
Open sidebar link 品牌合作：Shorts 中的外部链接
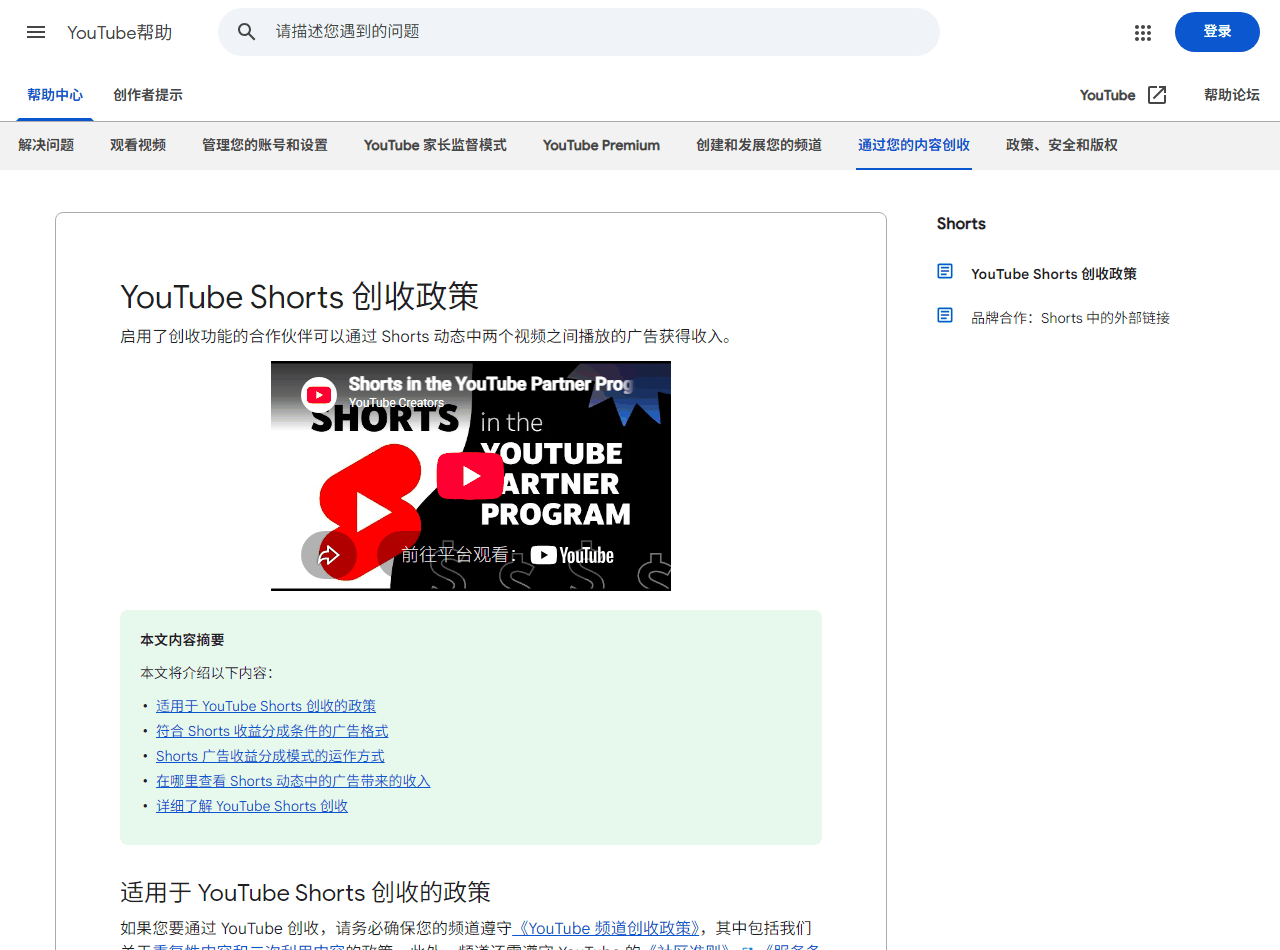tap(1070, 317)
